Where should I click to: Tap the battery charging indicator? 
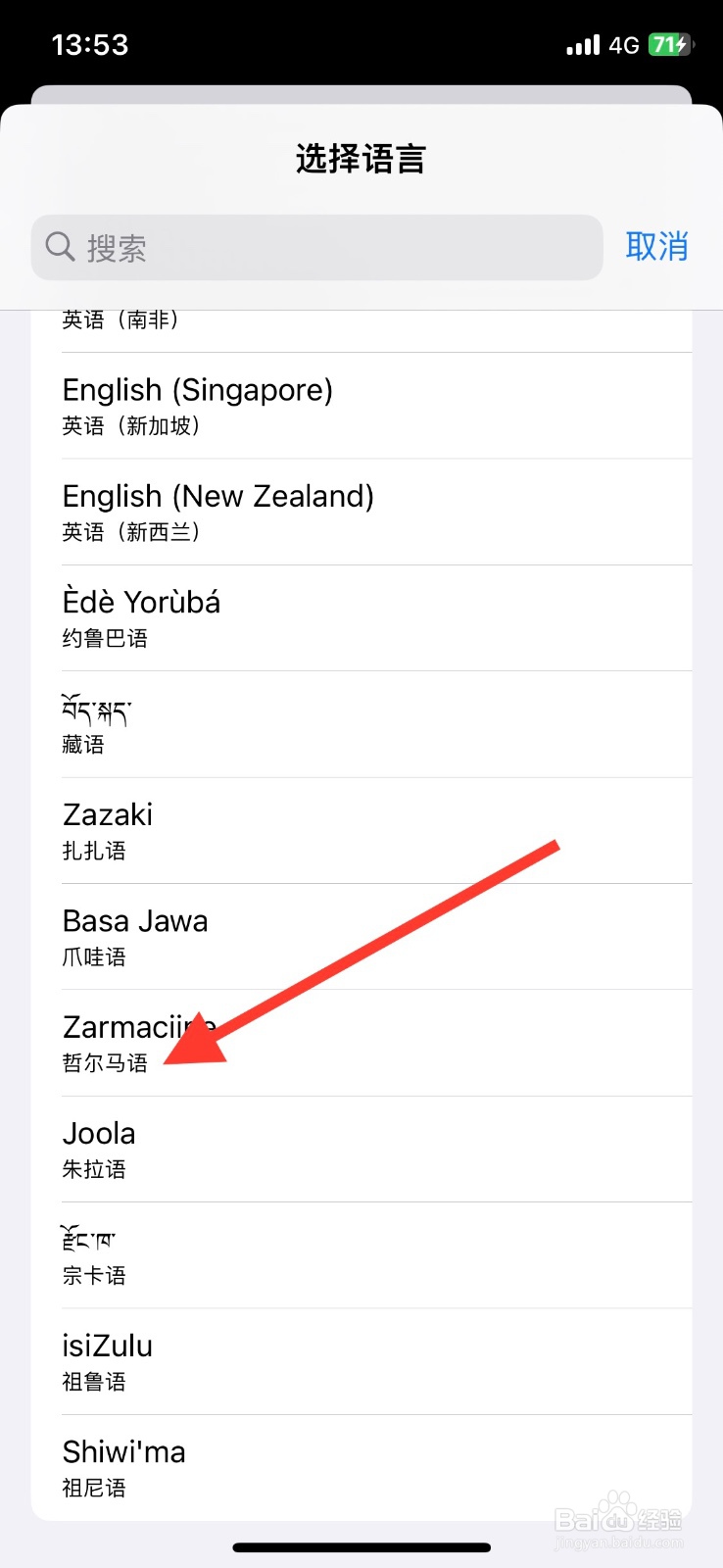pos(671,44)
